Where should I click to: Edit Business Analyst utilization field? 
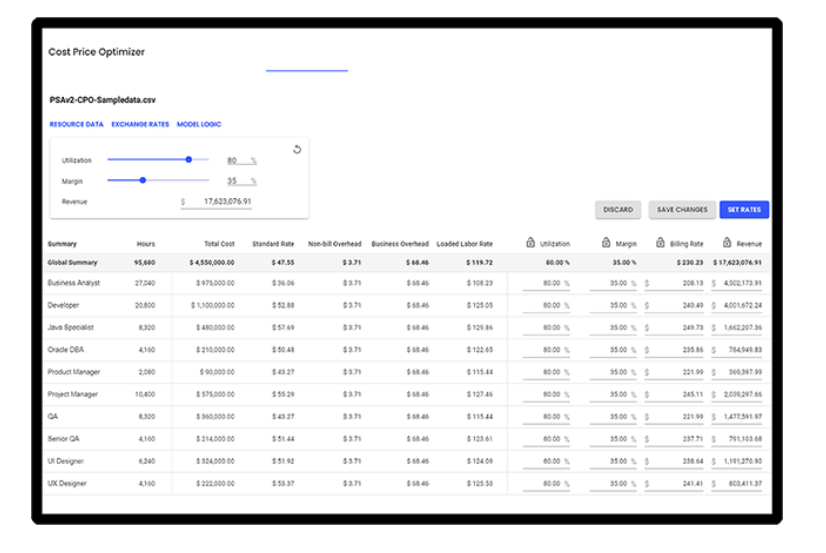(x=546, y=283)
